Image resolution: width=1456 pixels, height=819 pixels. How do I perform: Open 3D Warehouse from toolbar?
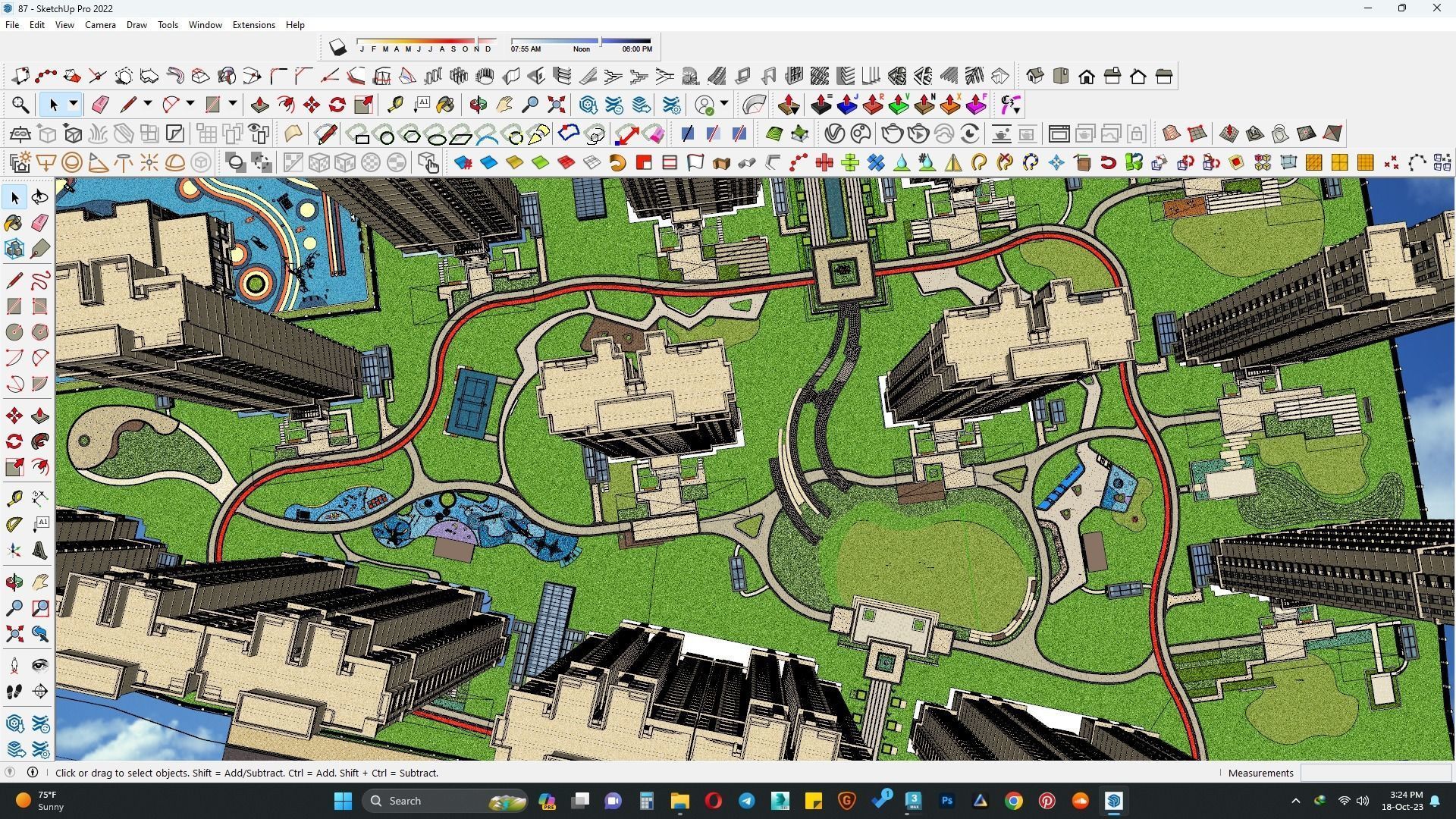pyautogui.click(x=588, y=105)
